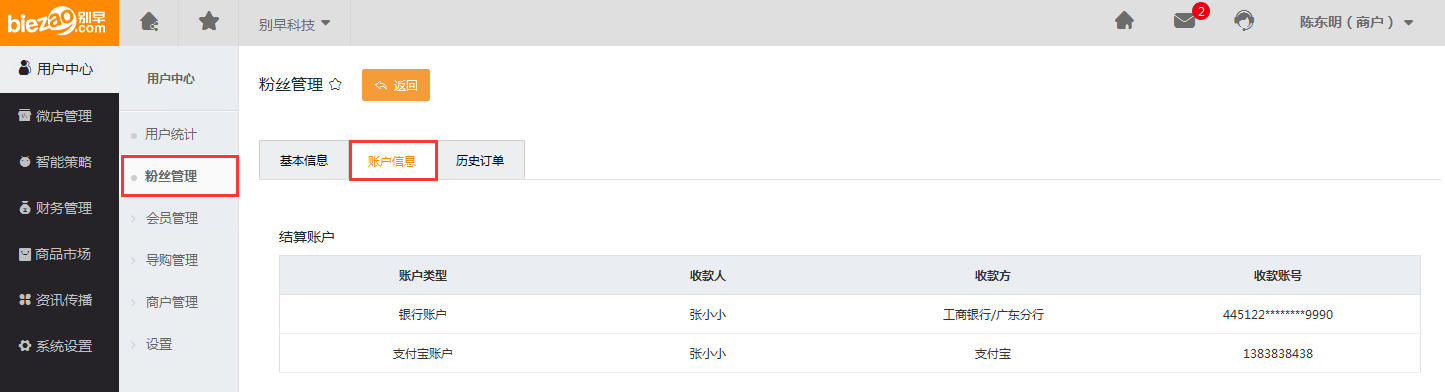Open the mail notifications icon
This screenshot has width=1445, height=392.
[1185, 21]
